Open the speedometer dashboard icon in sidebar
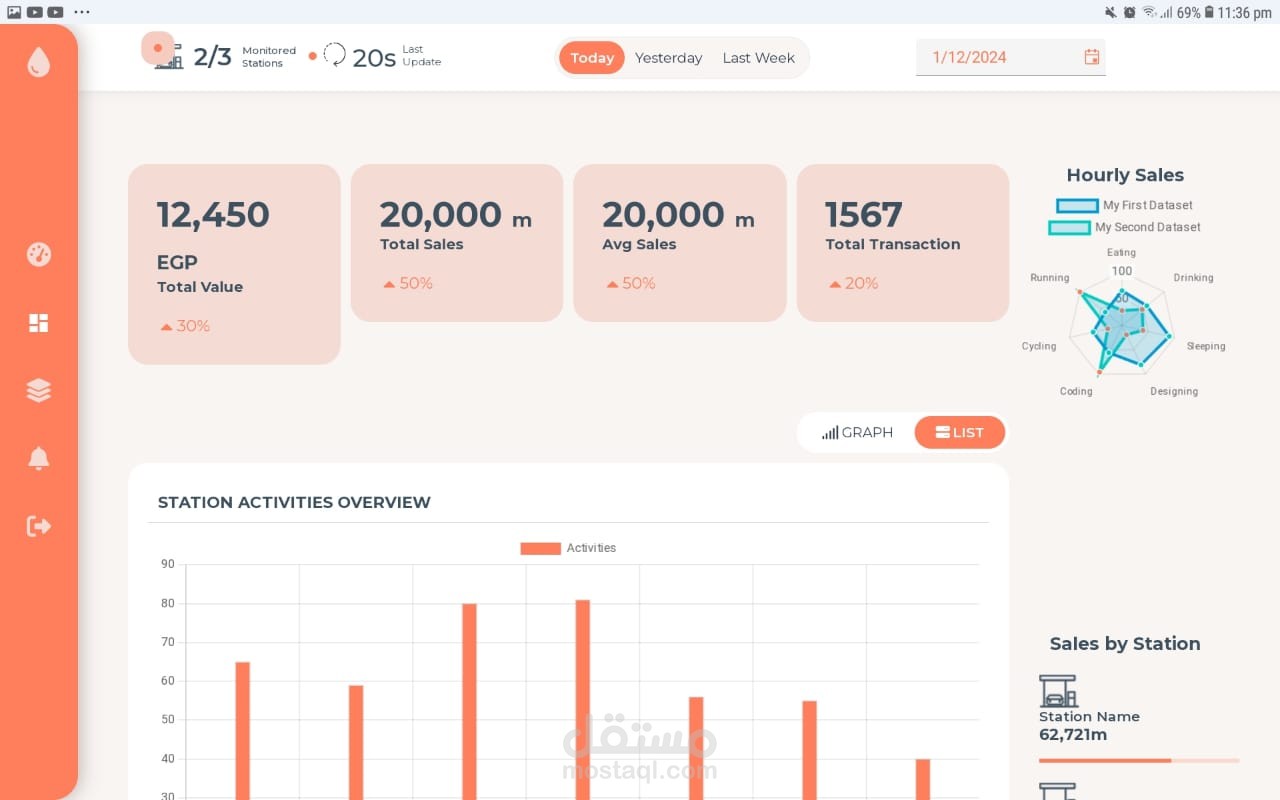The height and width of the screenshot is (800, 1280). (38, 255)
